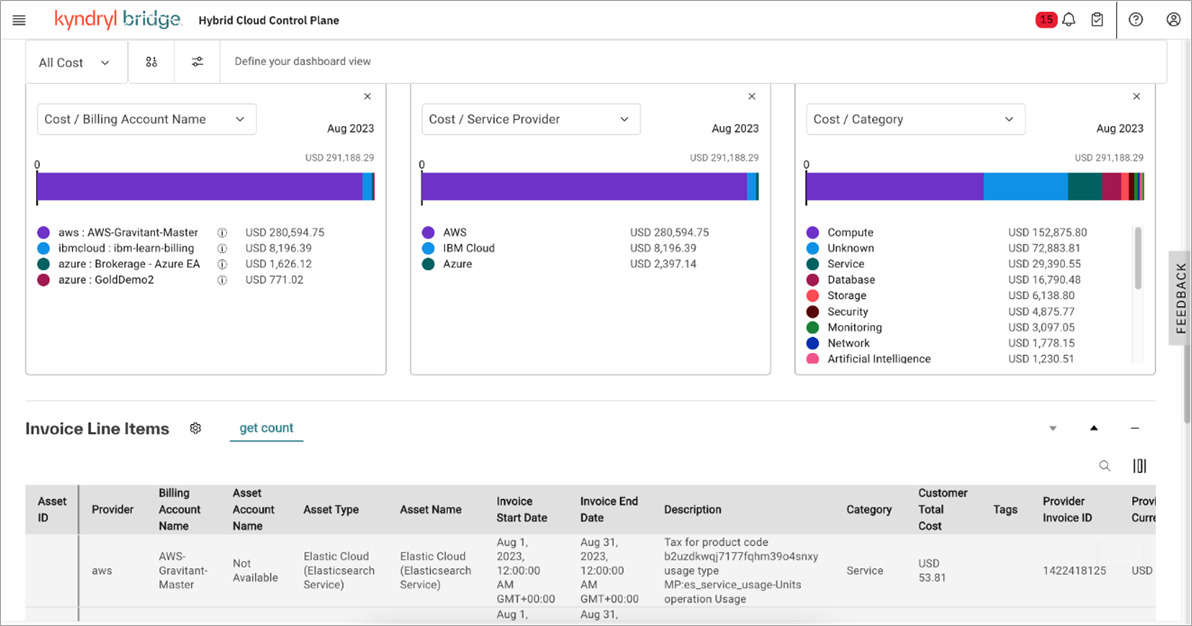This screenshot has height=626, width=1192.
Task: Collapse Invoice Line Items with minus icon
Action: click(1135, 428)
